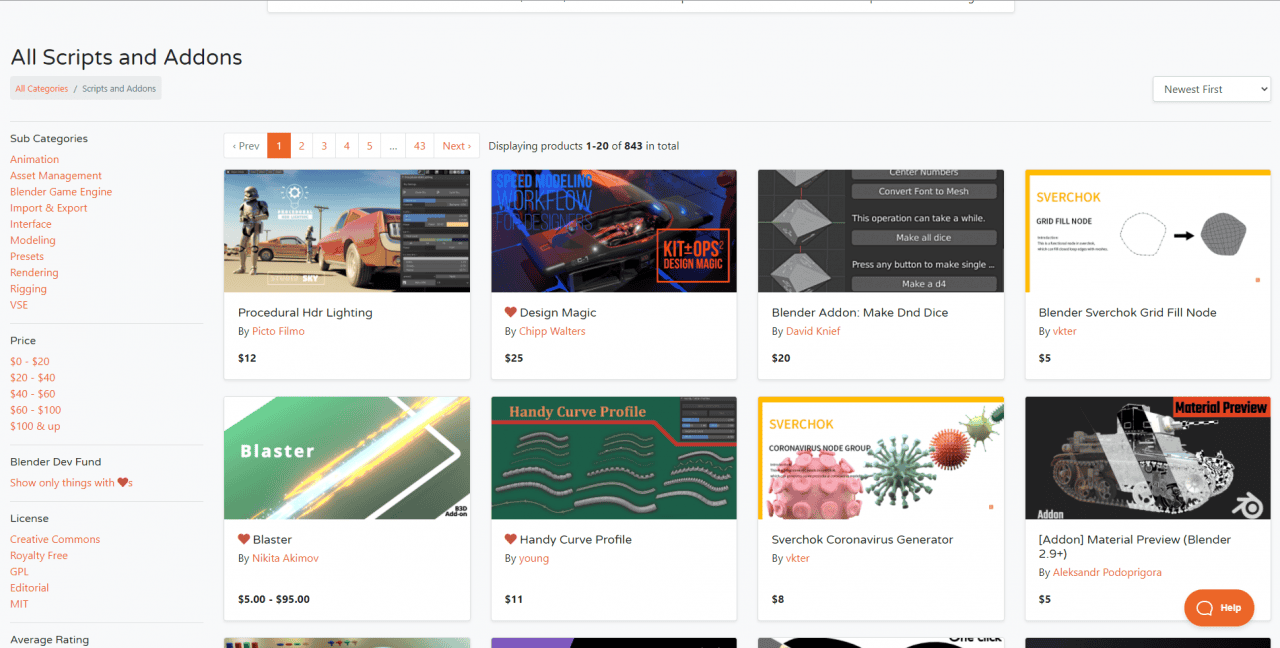Open the Help chat bubble
Viewport: 1280px width, 648px height.
pyautogui.click(x=1218, y=607)
